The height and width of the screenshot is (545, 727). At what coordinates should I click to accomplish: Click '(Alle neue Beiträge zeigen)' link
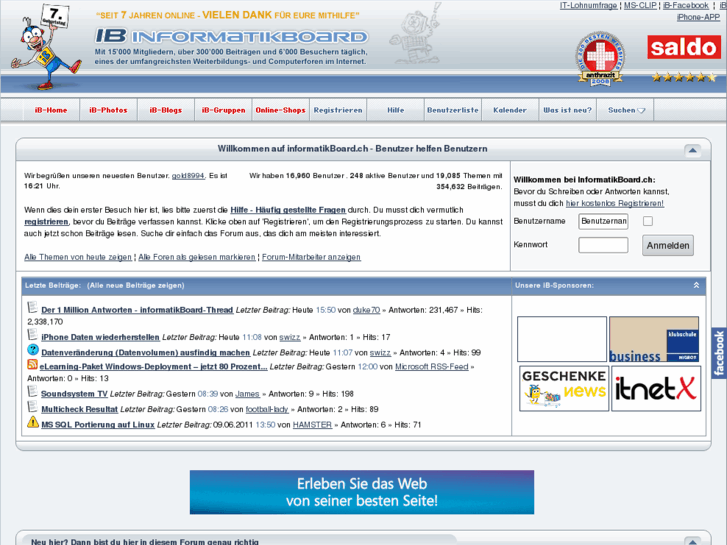pos(135,285)
